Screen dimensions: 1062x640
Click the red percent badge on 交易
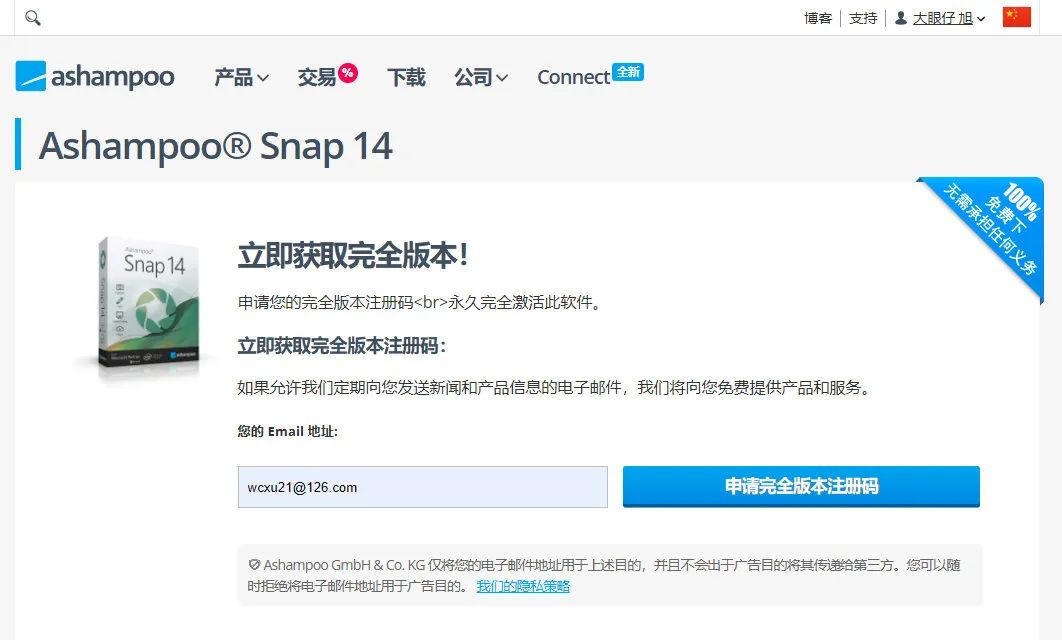[x=348, y=72]
